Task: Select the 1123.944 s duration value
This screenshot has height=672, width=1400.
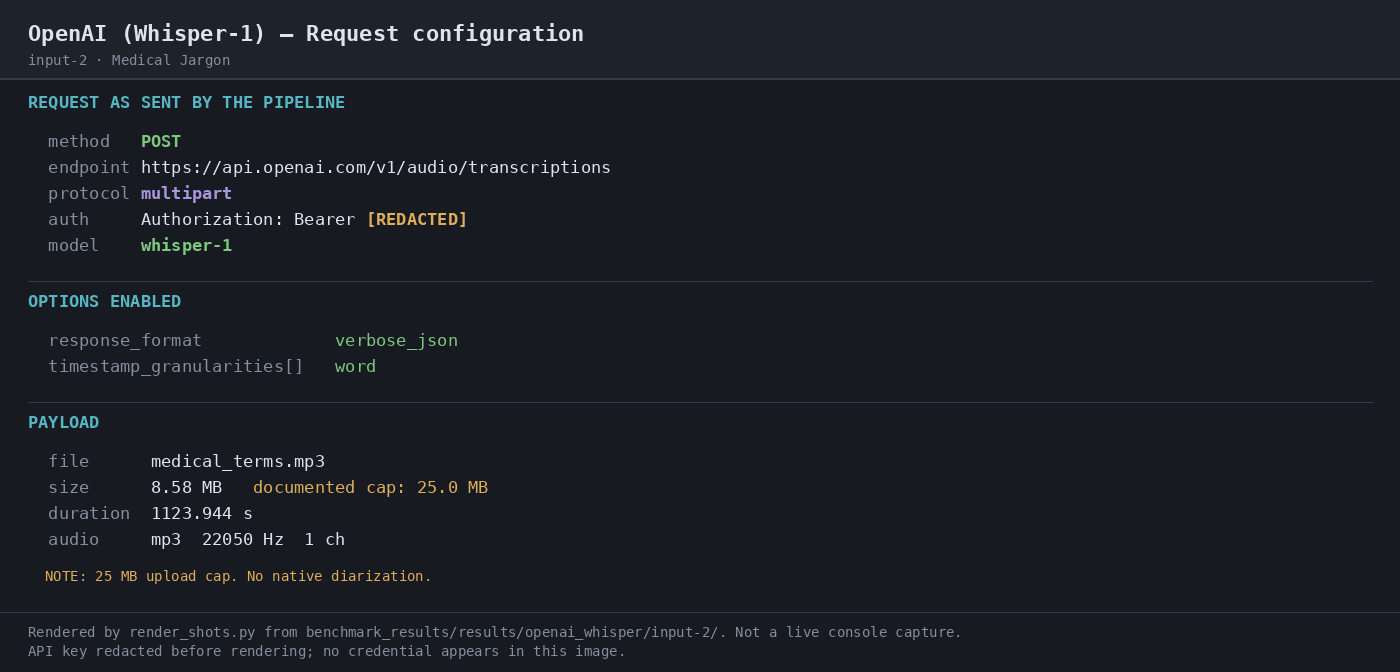Action: pyautogui.click(x=202, y=513)
